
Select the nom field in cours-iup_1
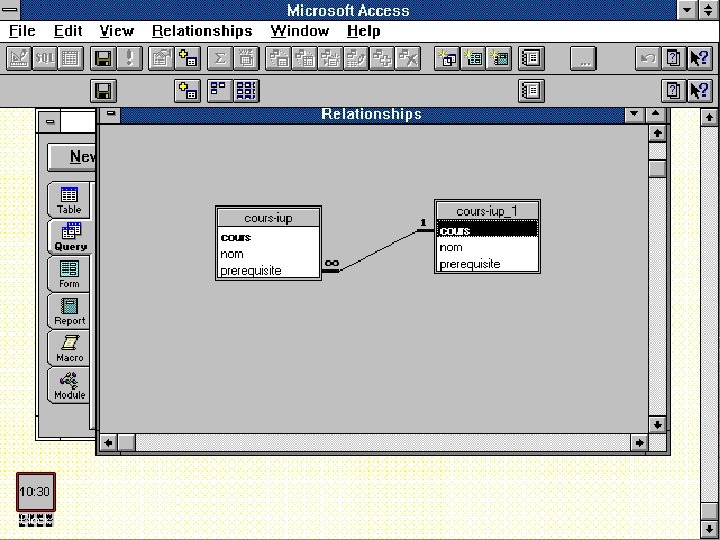pos(487,247)
